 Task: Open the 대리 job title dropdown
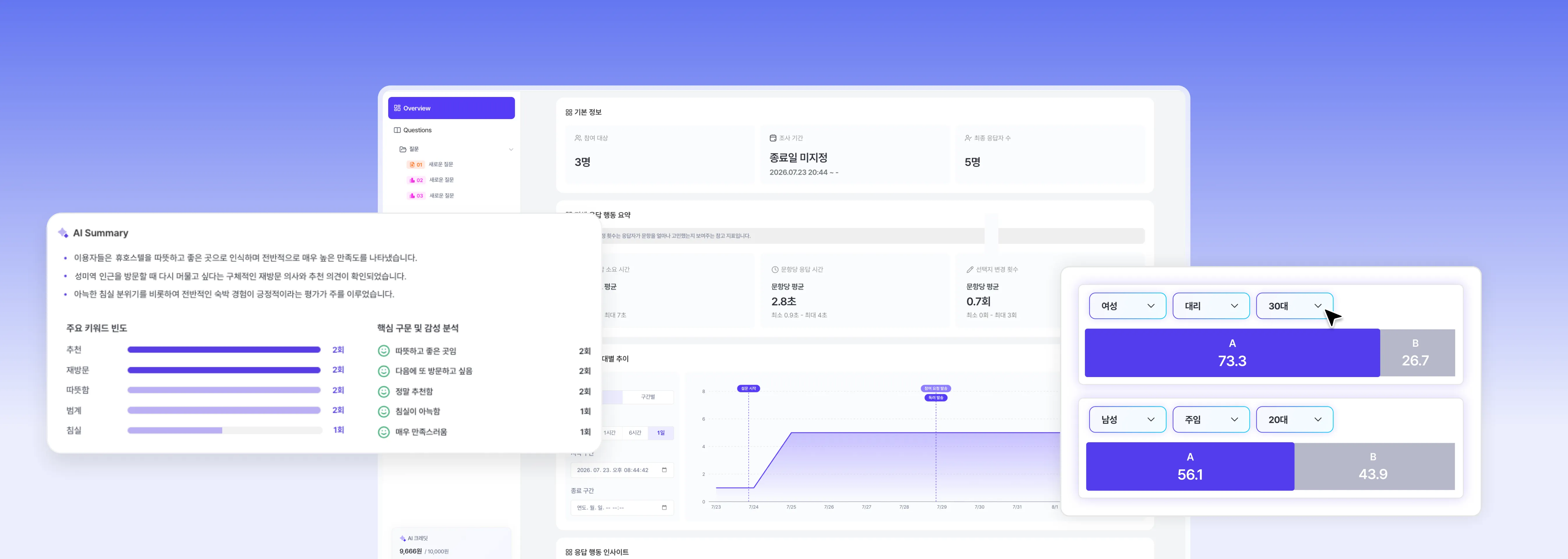1211,306
